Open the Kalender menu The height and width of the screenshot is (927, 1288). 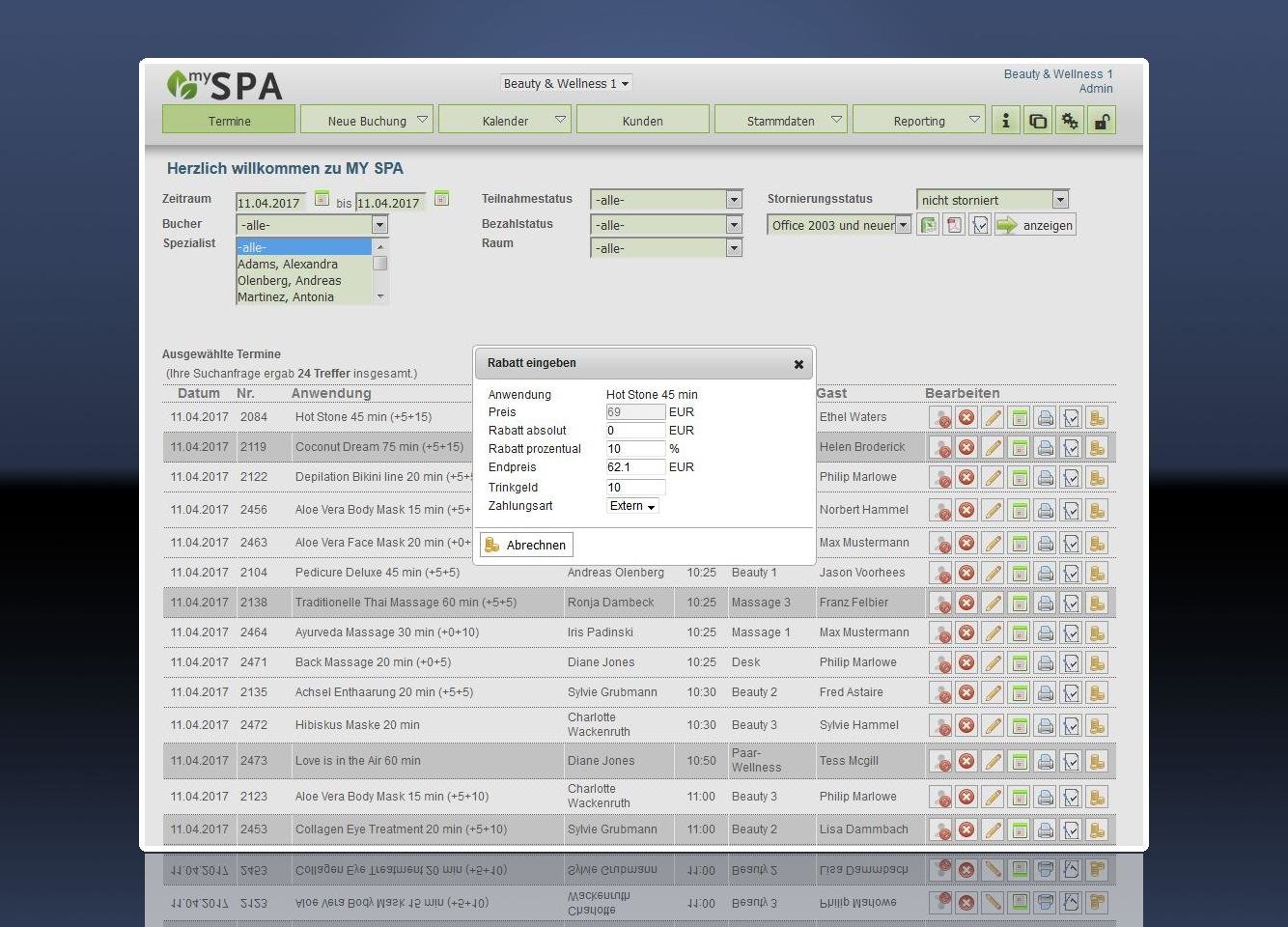tap(506, 121)
